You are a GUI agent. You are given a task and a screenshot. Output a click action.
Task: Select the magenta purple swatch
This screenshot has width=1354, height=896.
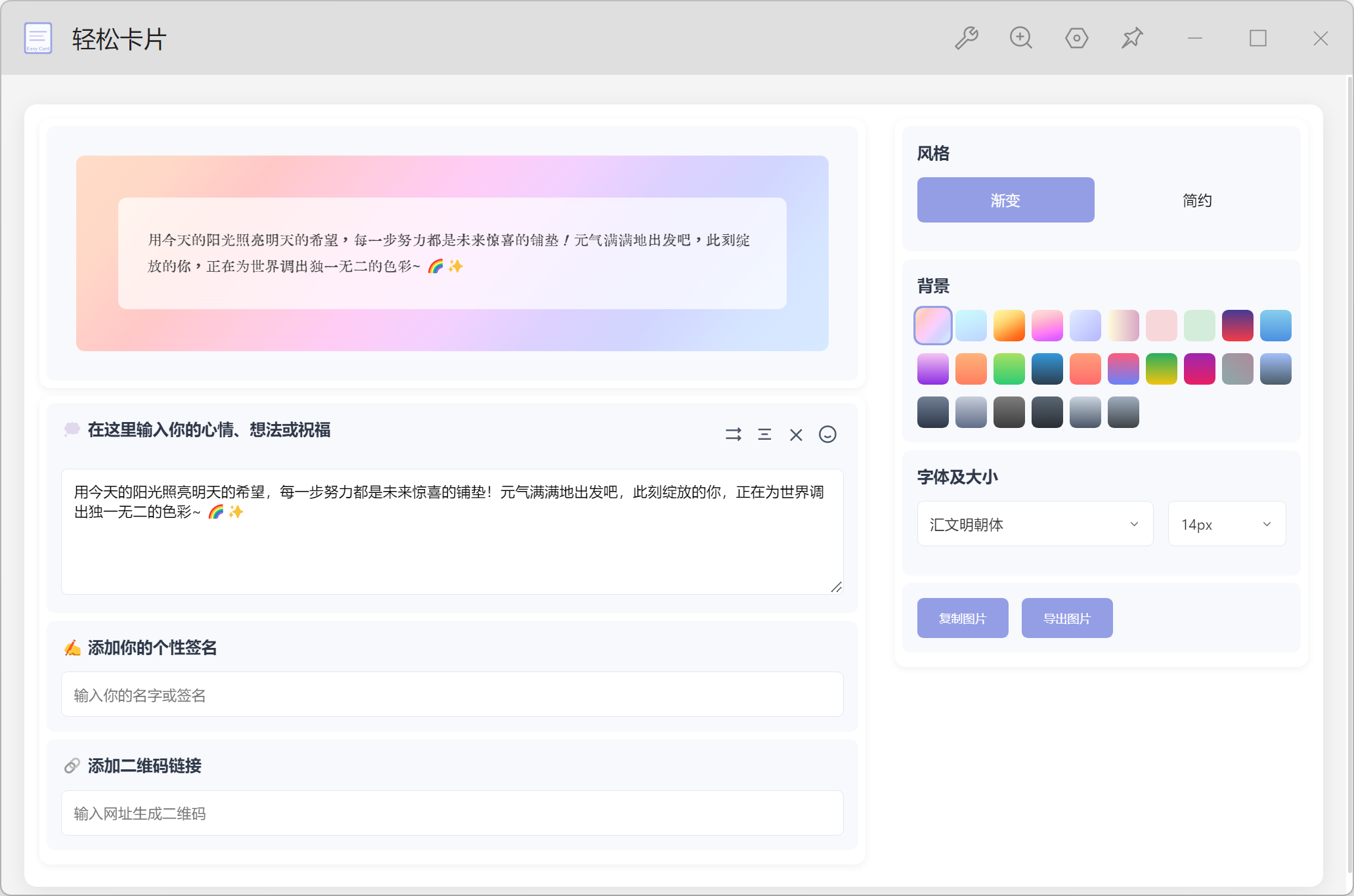1200,369
